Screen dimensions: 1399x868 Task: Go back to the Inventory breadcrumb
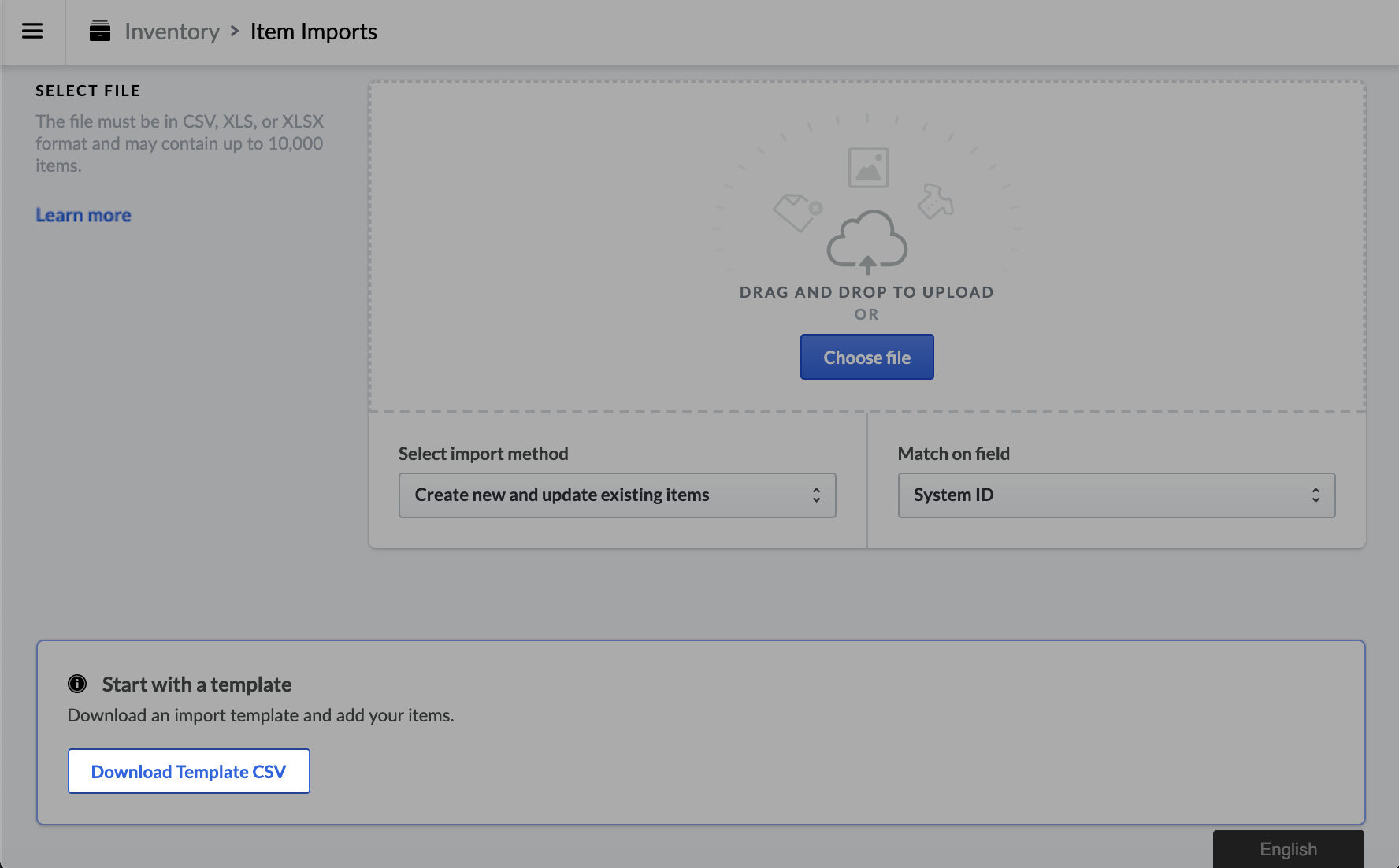coord(172,32)
